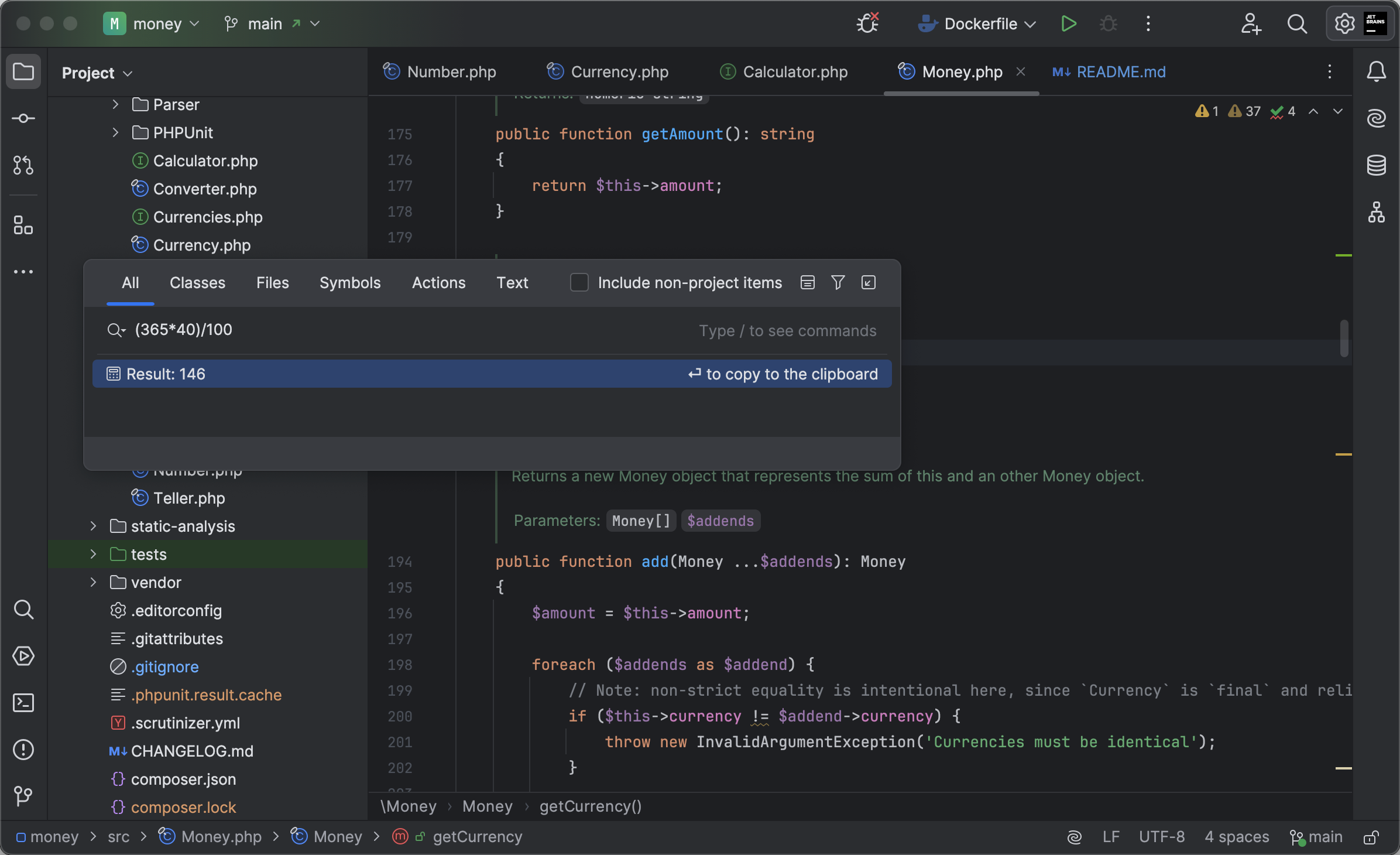1400x855 pixels.
Task: Open the Commit tool window
Action: (x=23, y=118)
